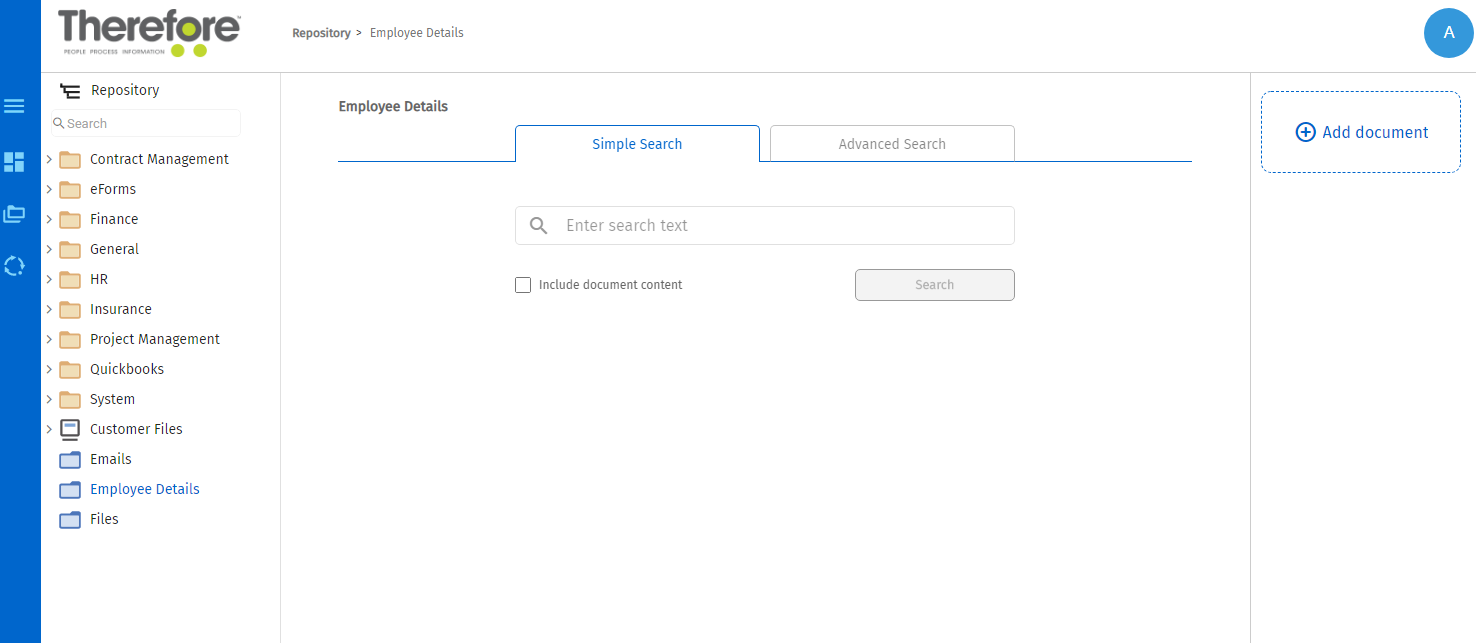Expand the HR folder chevron
Image resolution: width=1476 pixels, height=643 pixels.
coord(49,279)
